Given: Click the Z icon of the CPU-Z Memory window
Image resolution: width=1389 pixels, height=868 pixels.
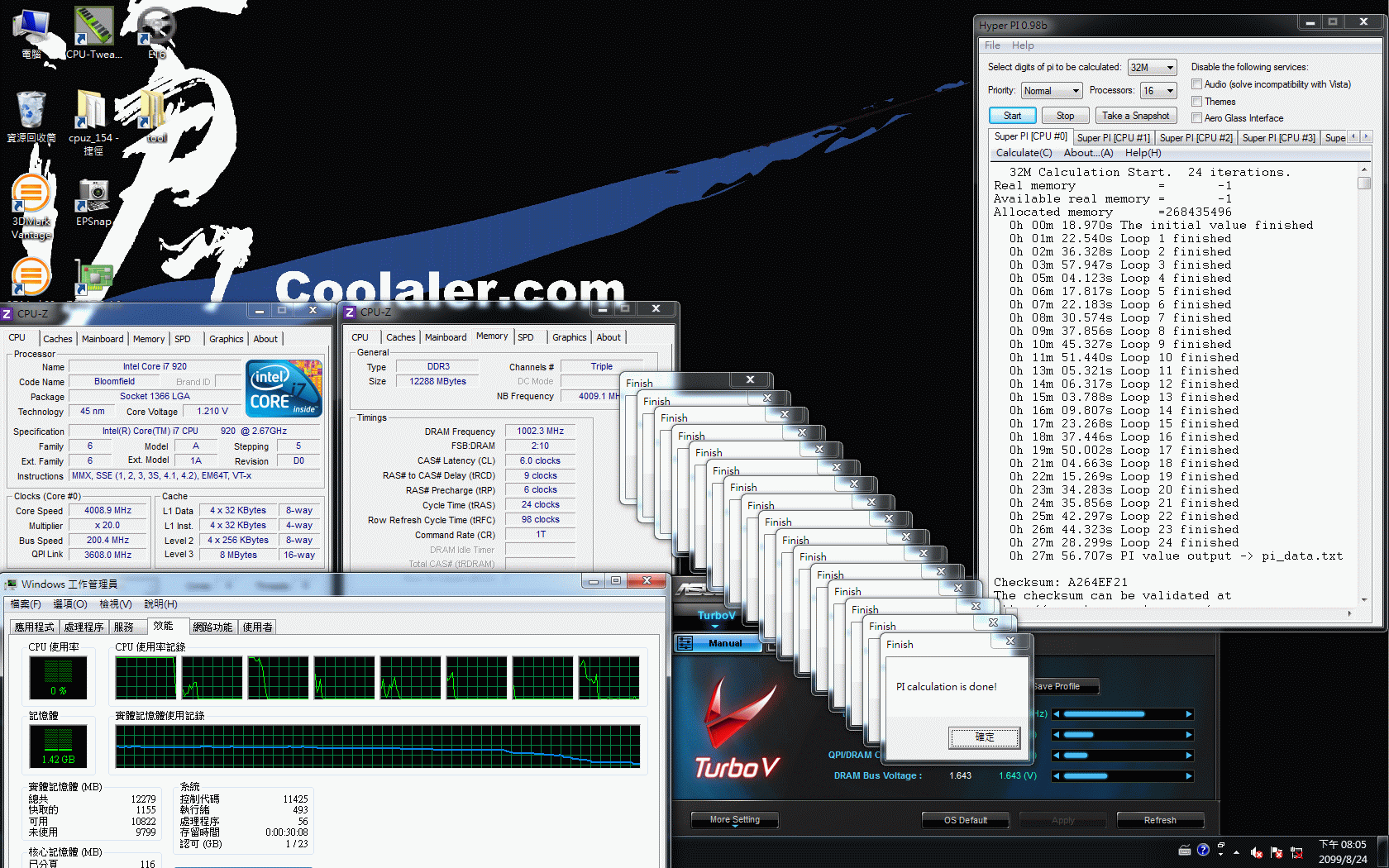Looking at the screenshot, I should [350, 312].
